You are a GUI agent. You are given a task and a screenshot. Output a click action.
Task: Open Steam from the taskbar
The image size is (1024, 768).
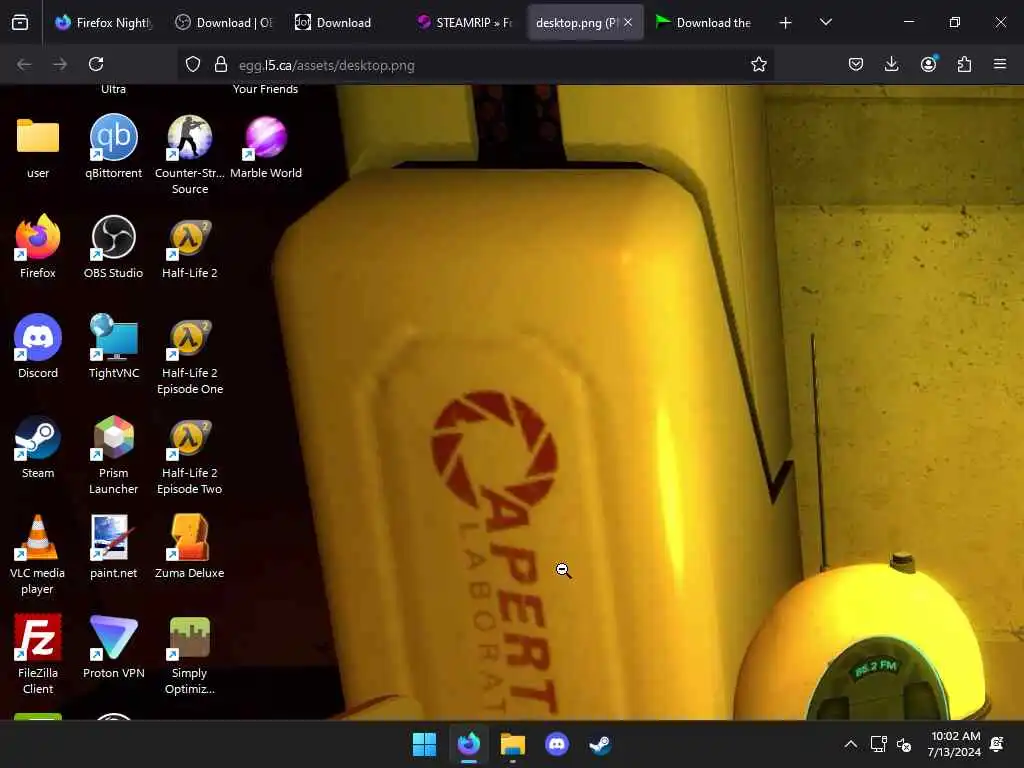[600, 744]
